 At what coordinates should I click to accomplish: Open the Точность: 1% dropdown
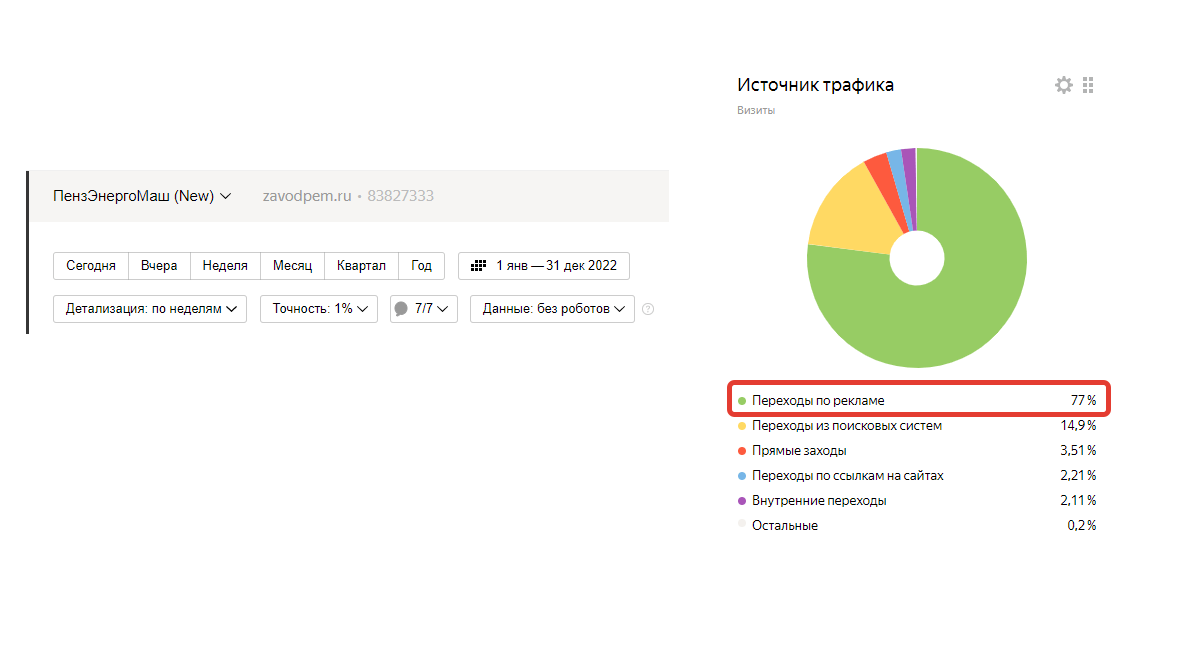click(x=319, y=309)
